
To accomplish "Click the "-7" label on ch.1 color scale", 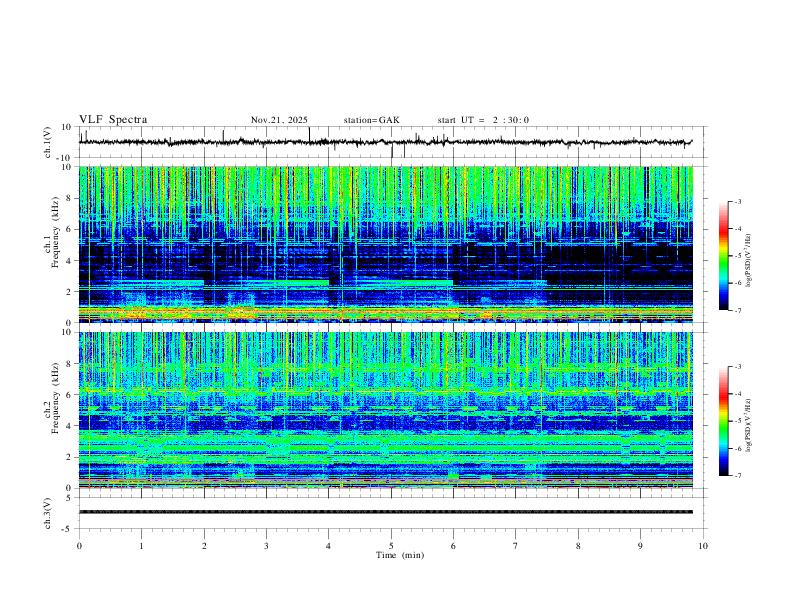I will point(737,310).
